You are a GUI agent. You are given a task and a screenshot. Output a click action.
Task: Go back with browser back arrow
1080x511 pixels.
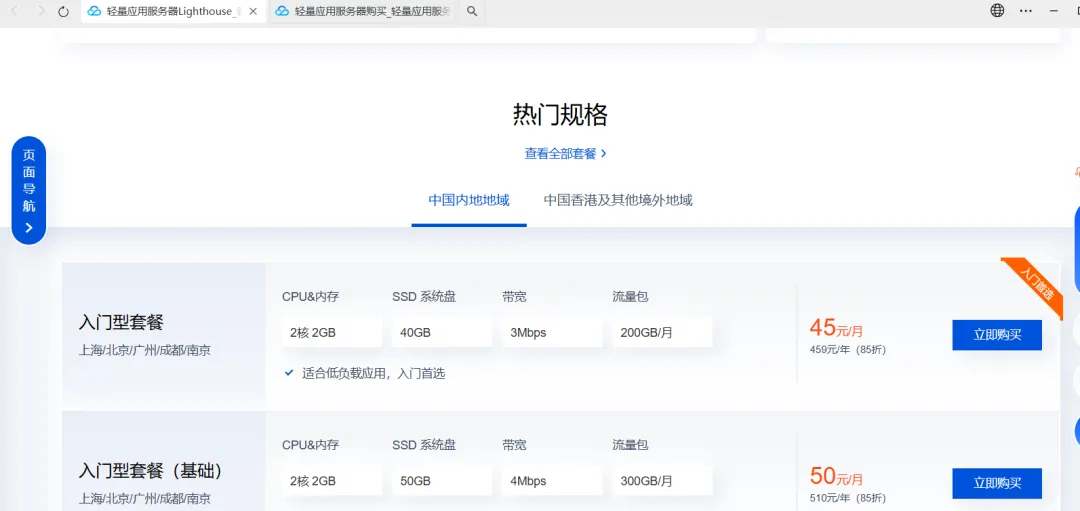(15, 11)
